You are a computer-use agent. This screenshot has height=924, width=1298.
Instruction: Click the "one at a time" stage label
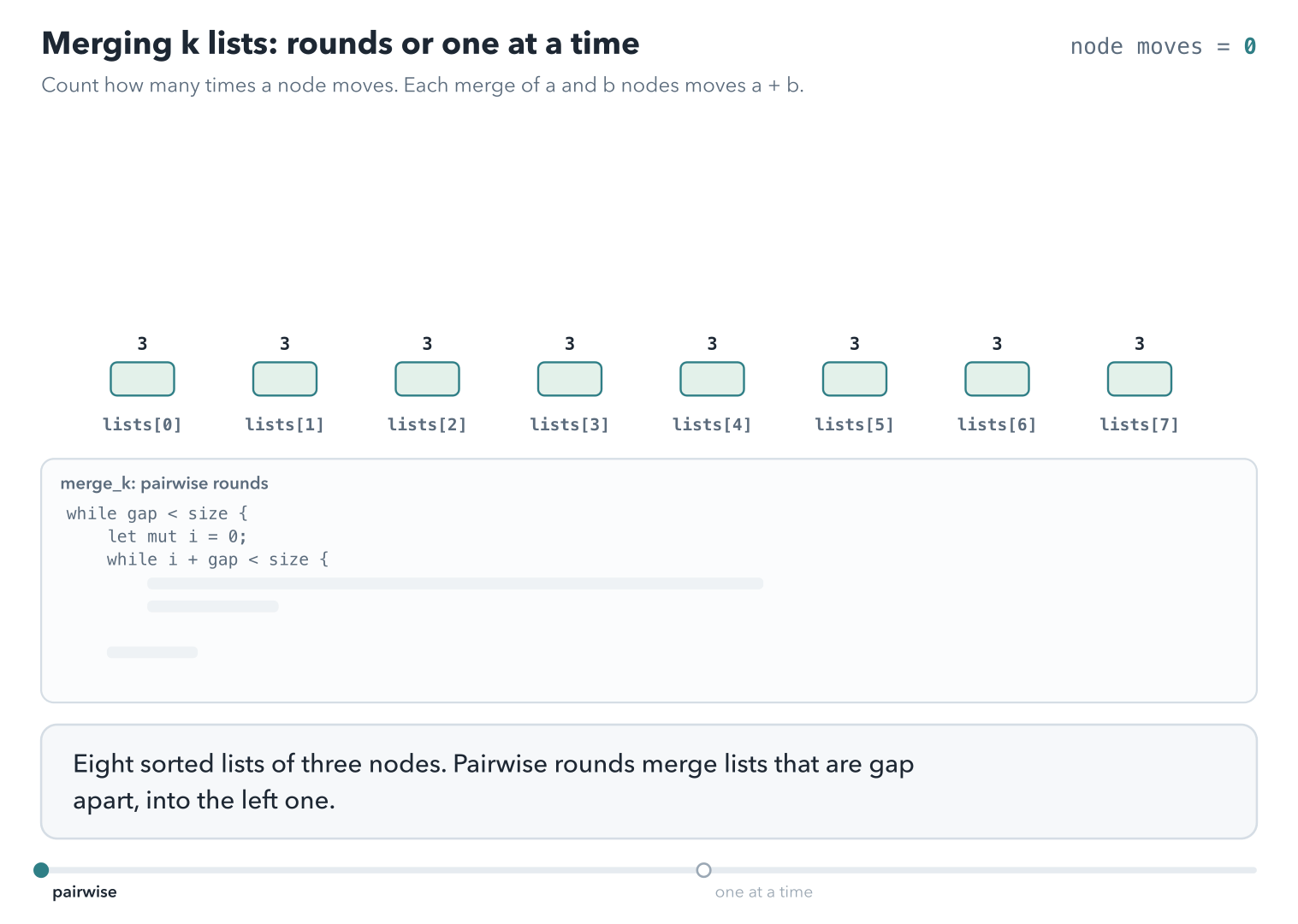pyautogui.click(x=764, y=891)
